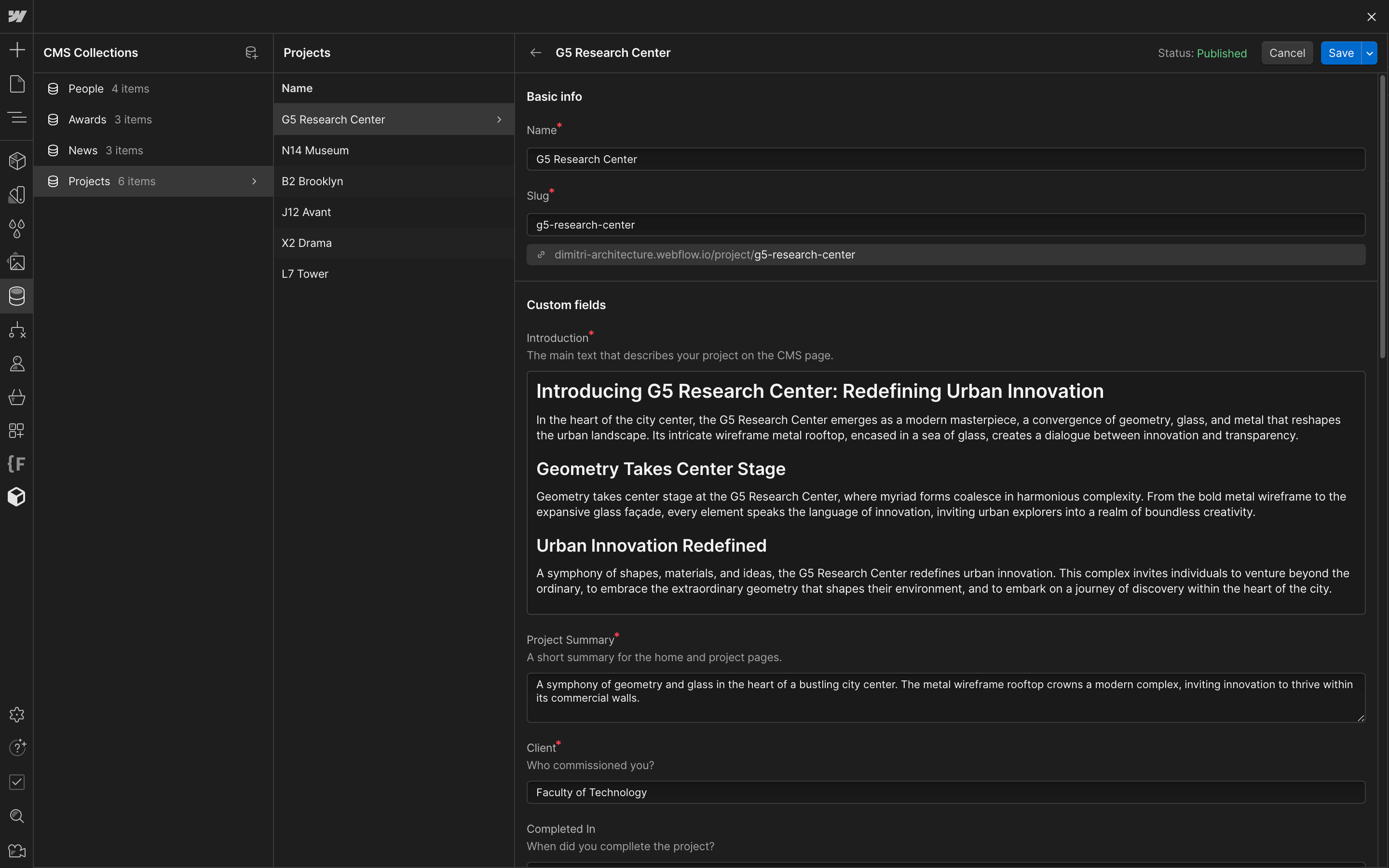The width and height of the screenshot is (1389, 868).
Task: Click the Projects collection back arrow
Action: point(534,53)
